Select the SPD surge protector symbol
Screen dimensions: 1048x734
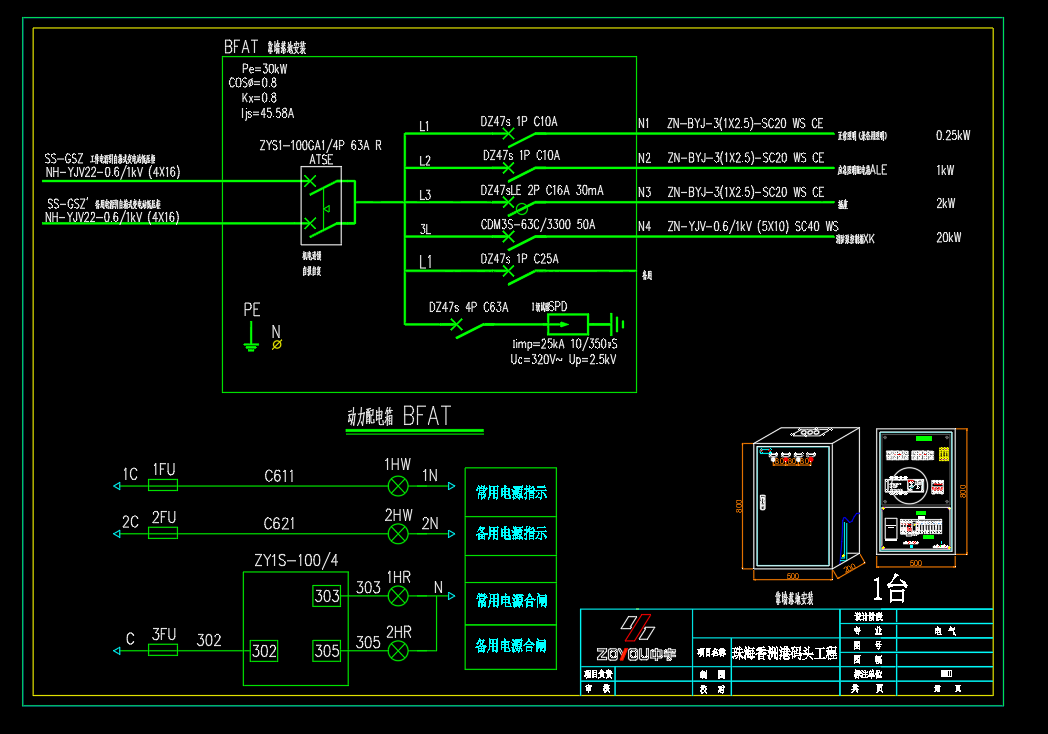568,324
